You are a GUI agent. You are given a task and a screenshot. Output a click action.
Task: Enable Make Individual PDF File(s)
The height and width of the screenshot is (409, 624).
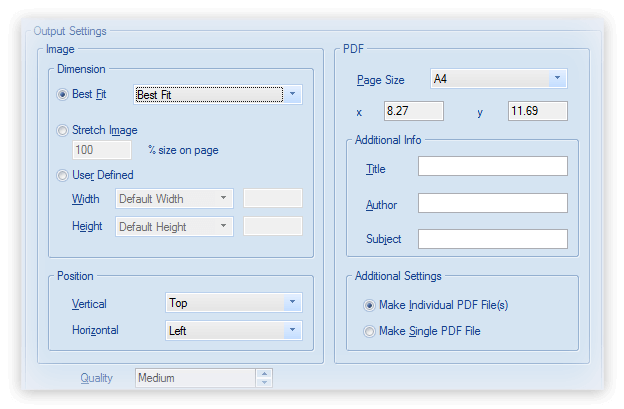tap(371, 305)
